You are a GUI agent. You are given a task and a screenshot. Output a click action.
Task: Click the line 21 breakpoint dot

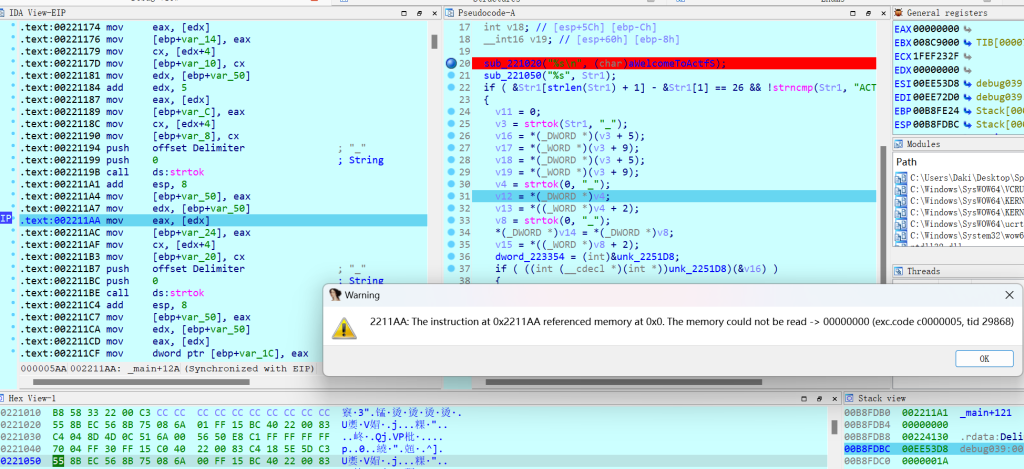pos(452,75)
